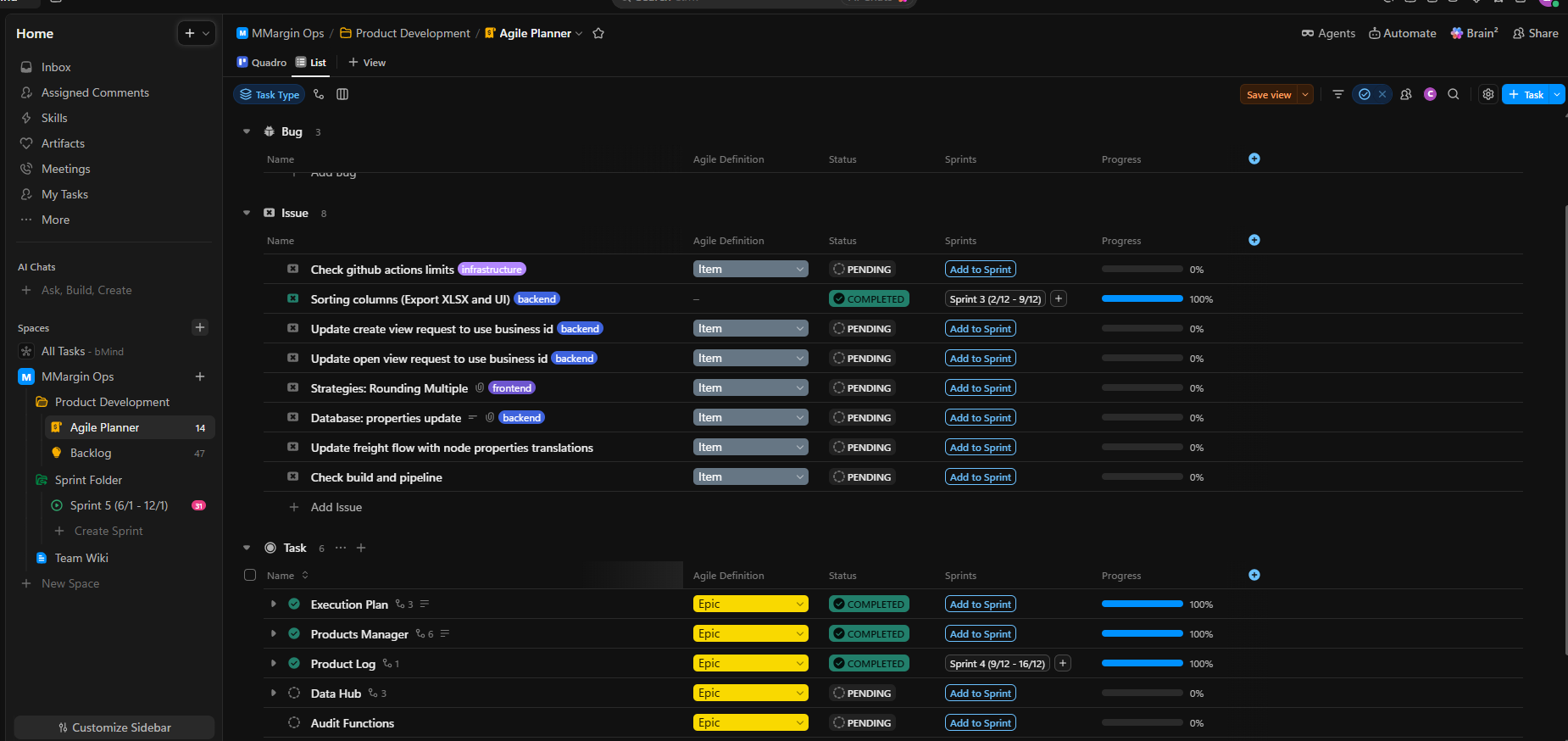Toggle closed tasks filter check icon
The image size is (1568, 741).
point(1365,94)
